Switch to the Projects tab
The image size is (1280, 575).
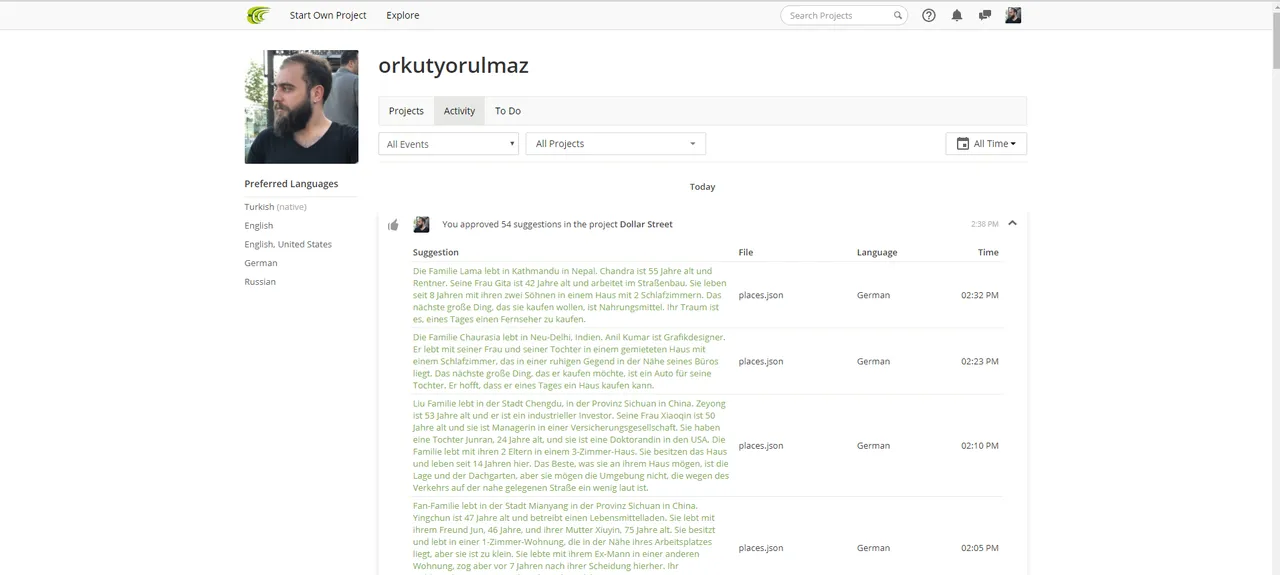406,111
